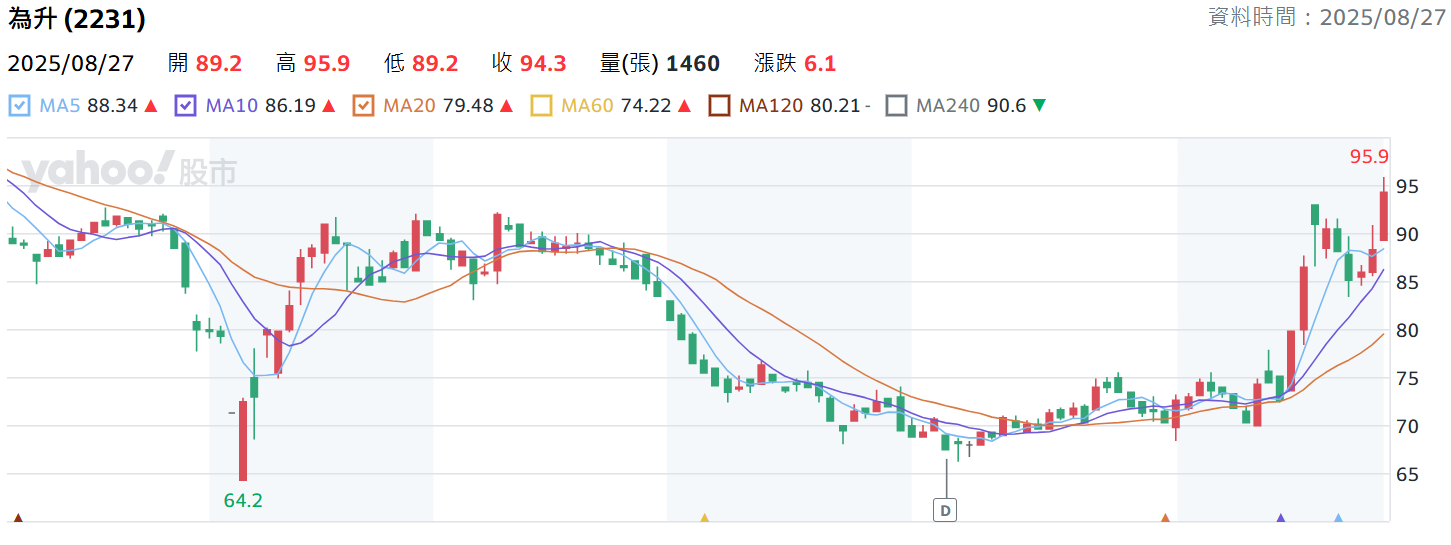The width and height of the screenshot is (1451, 545).
Task: Uncheck the MA5 moving average checkbox
Action: (19, 106)
